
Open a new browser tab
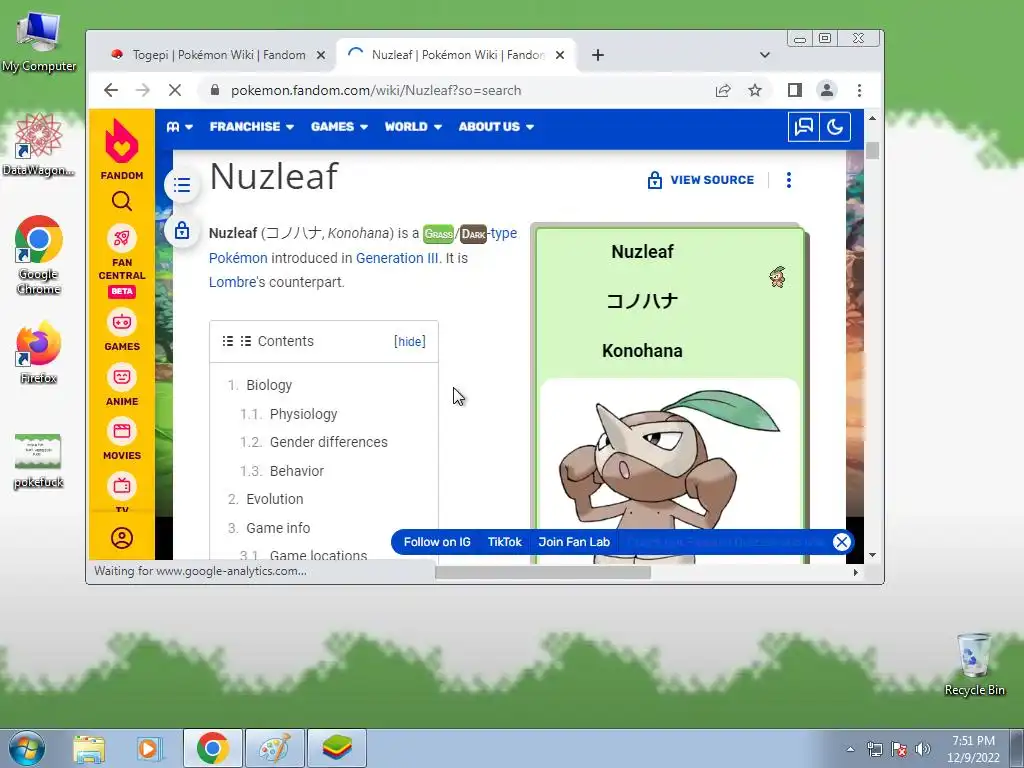tap(598, 55)
